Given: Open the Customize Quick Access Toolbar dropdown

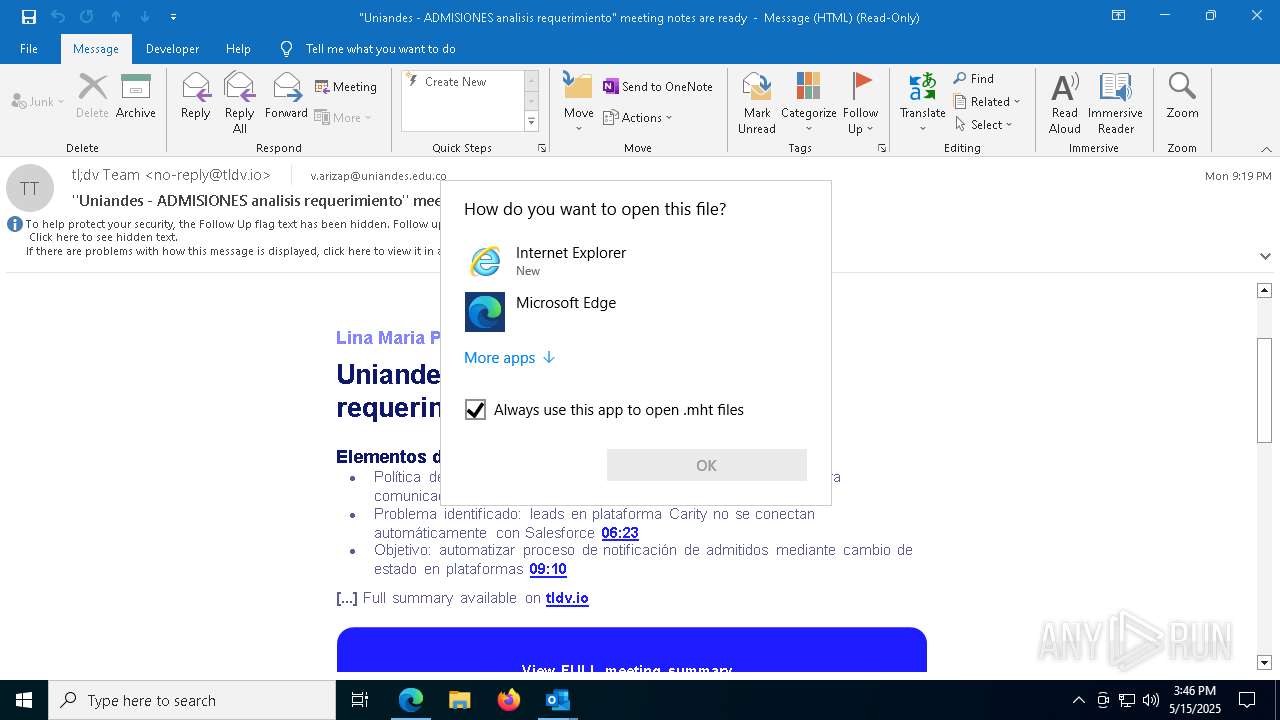Looking at the screenshot, I should click(173, 17).
